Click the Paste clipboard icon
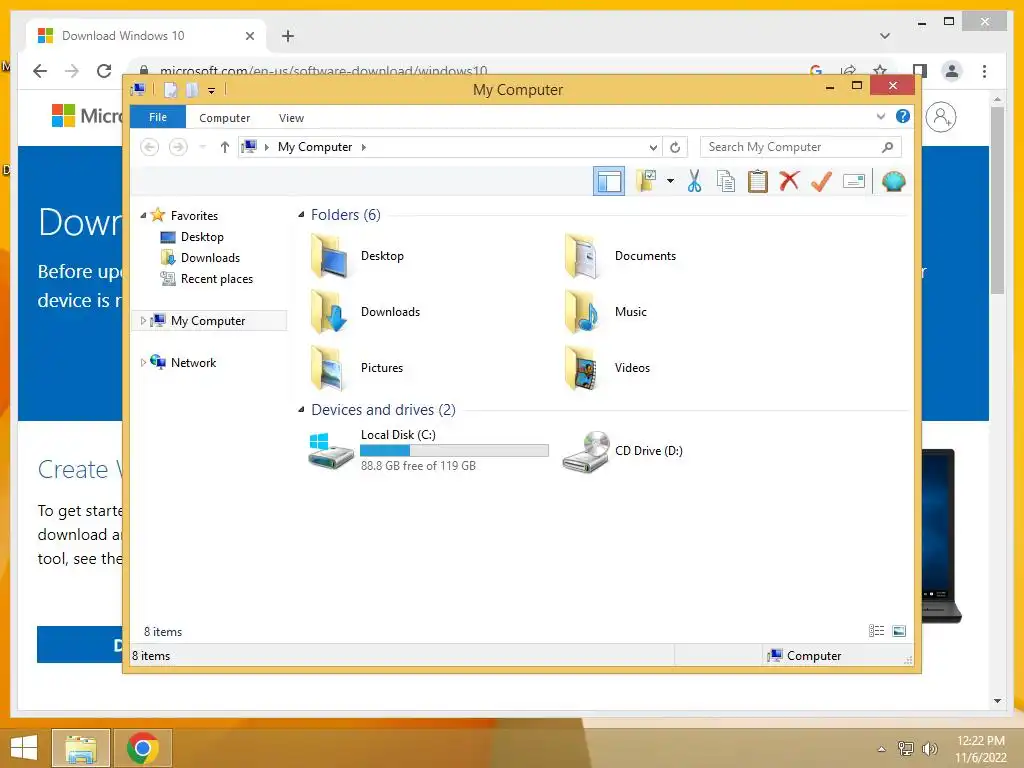 click(758, 181)
